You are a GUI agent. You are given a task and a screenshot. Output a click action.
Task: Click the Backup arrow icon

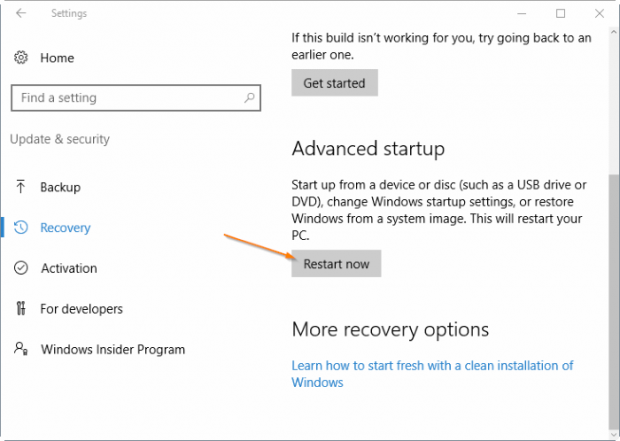point(21,187)
